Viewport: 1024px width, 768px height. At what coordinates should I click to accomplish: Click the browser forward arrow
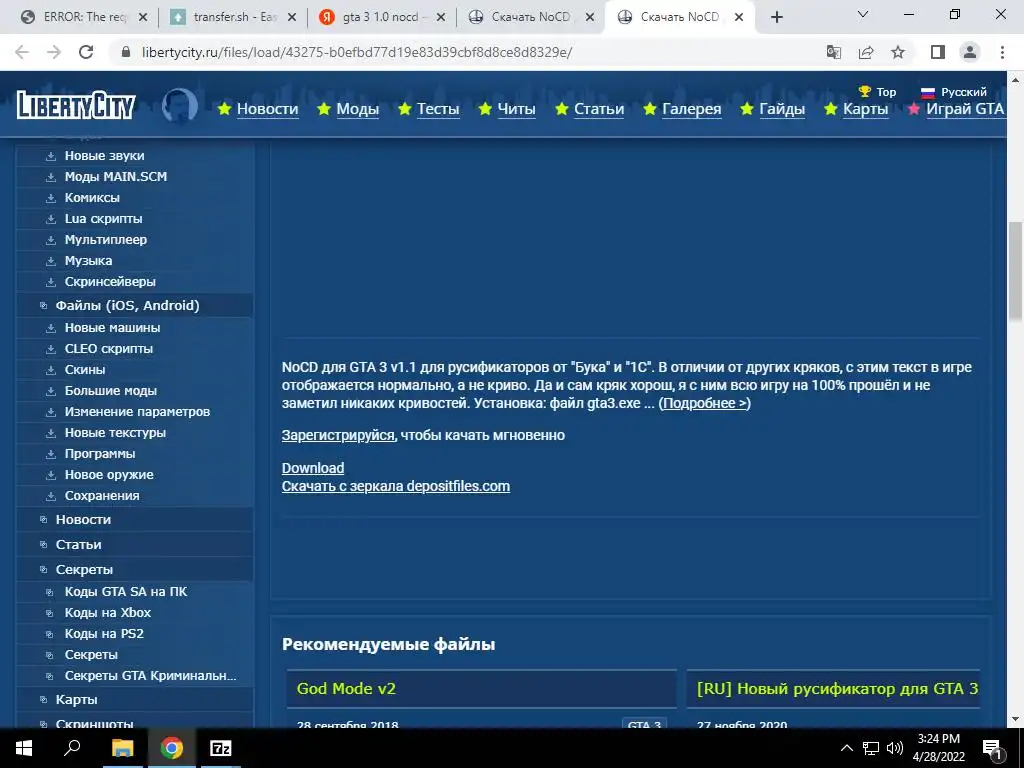pyautogui.click(x=54, y=52)
